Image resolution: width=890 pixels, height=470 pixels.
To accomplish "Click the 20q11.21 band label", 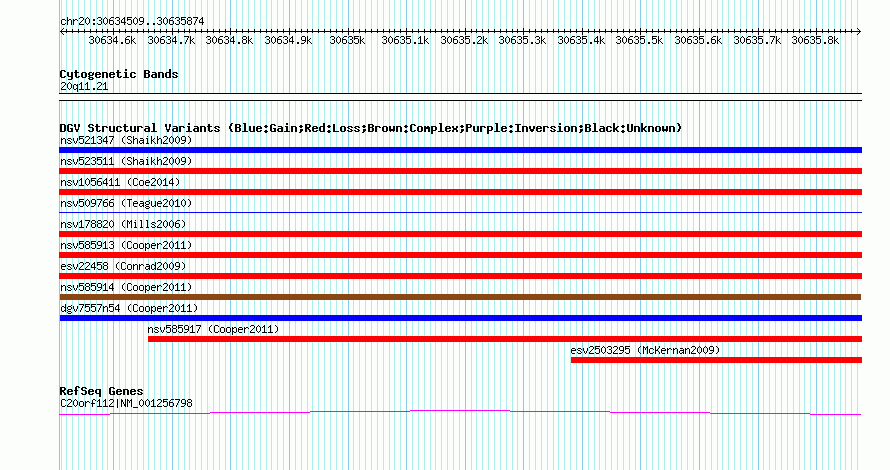I will pyautogui.click(x=84, y=86).
